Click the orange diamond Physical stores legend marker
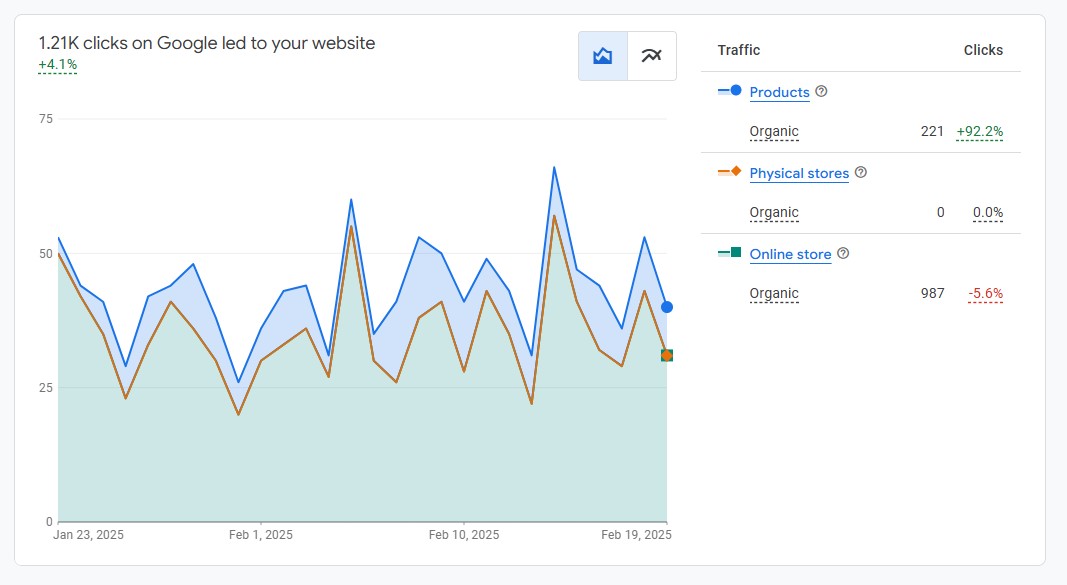Image resolution: width=1067 pixels, height=585 pixels. [735, 172]
